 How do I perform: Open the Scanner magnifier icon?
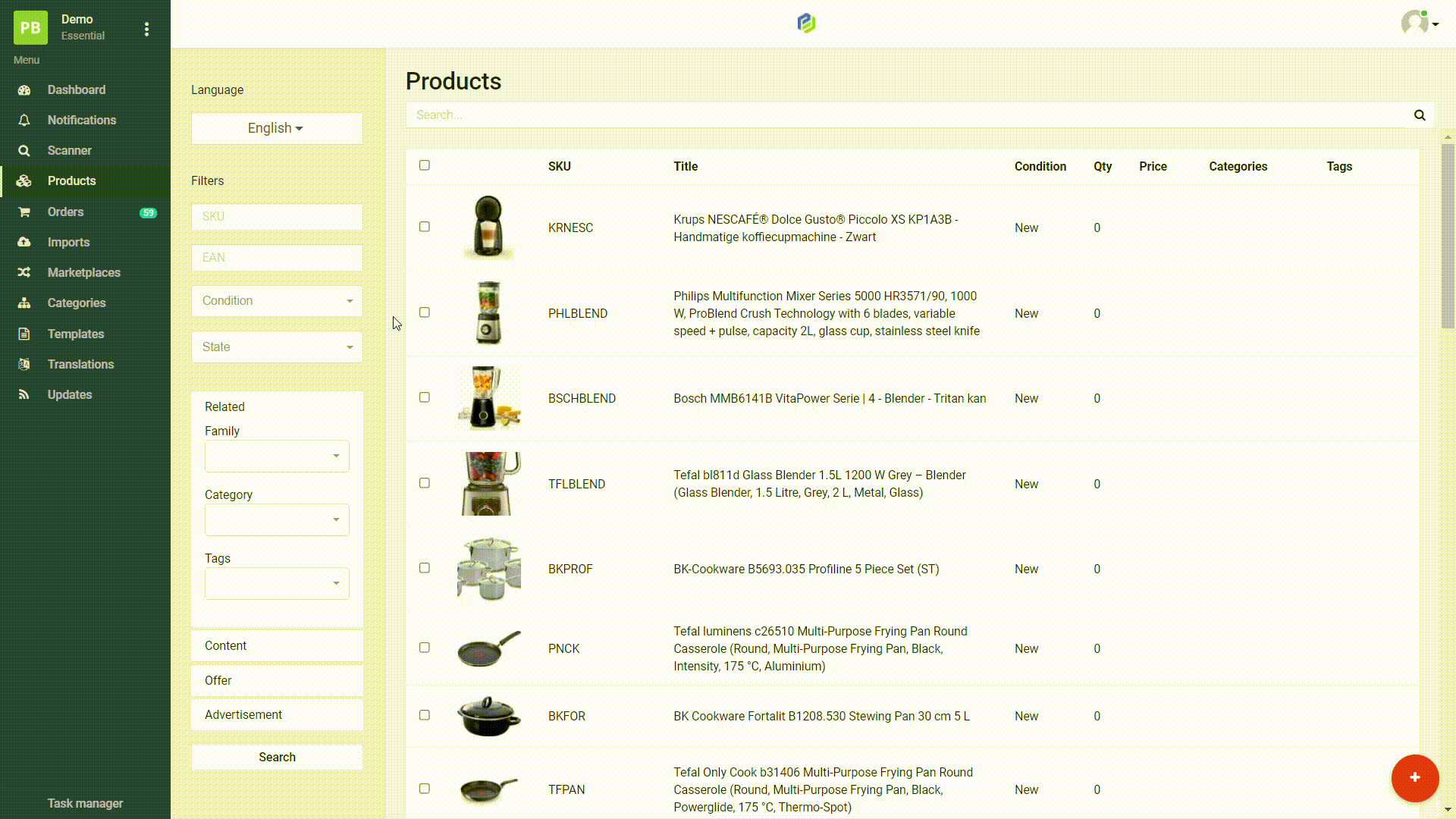[24, 150]
